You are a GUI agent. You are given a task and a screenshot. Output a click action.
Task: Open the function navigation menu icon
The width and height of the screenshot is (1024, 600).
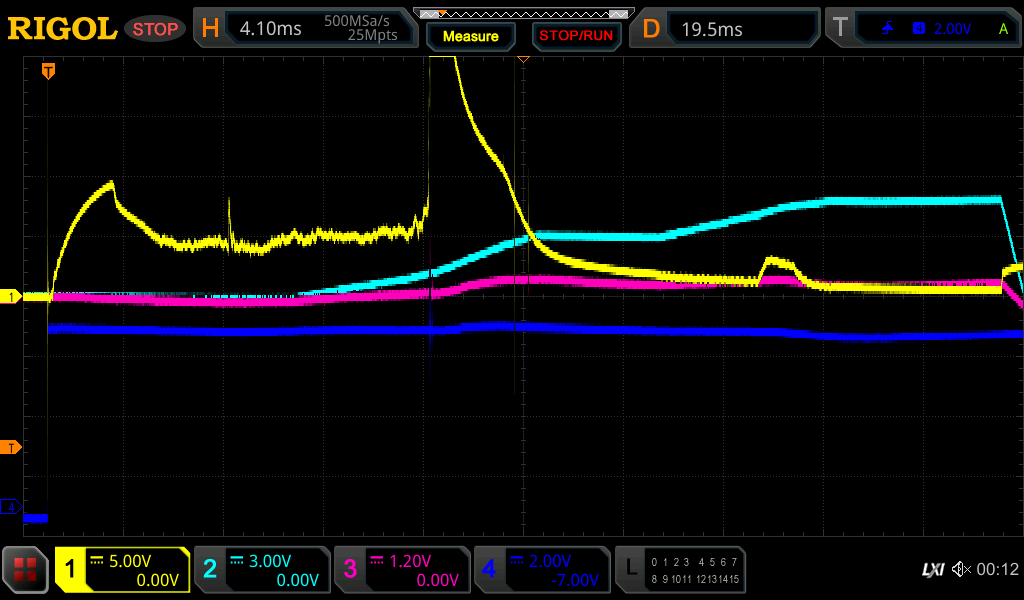pos(25,570)
